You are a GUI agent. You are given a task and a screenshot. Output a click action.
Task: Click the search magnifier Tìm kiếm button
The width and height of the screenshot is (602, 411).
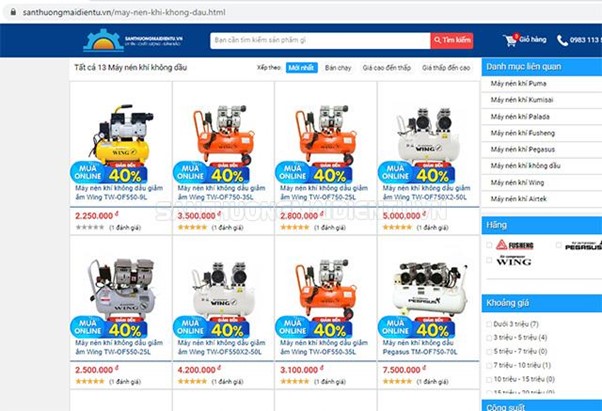(x=452, y=40)
